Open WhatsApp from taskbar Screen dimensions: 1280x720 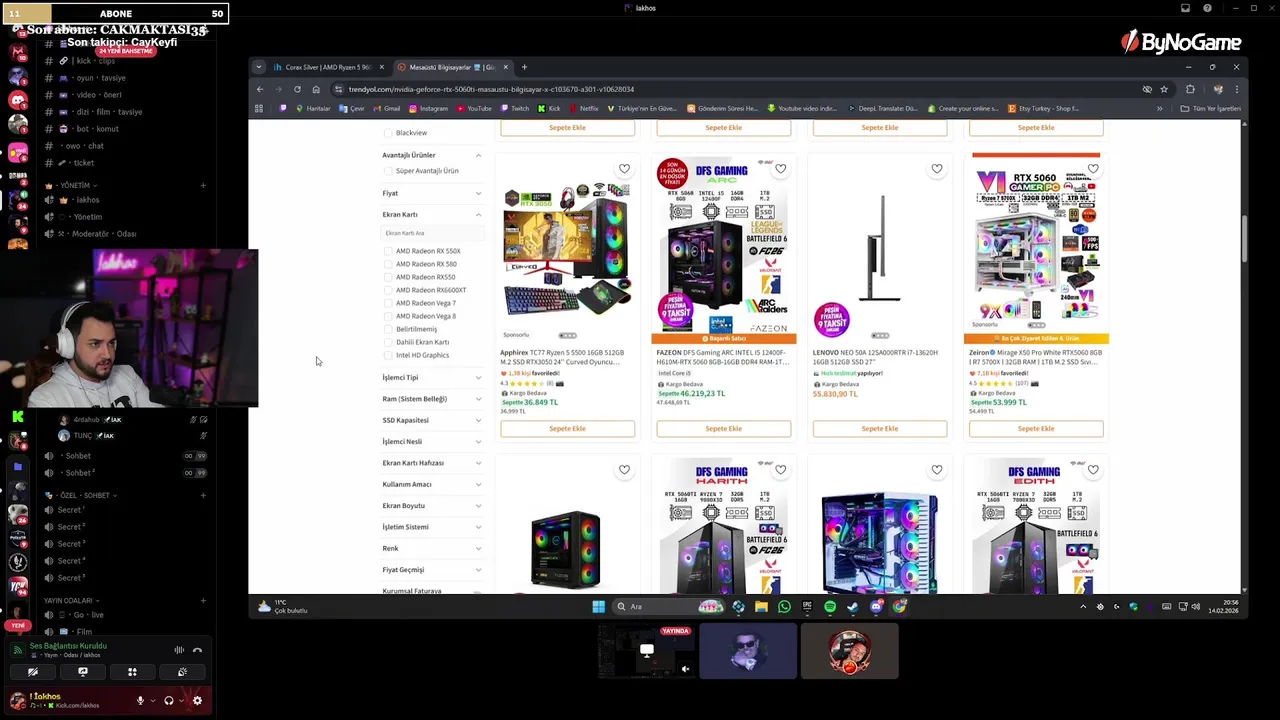tap(784, 606)
